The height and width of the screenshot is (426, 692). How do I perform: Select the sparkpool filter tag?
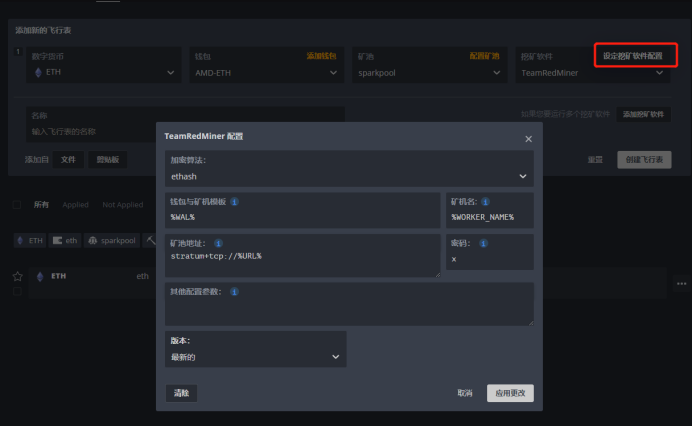click(112, 241)
